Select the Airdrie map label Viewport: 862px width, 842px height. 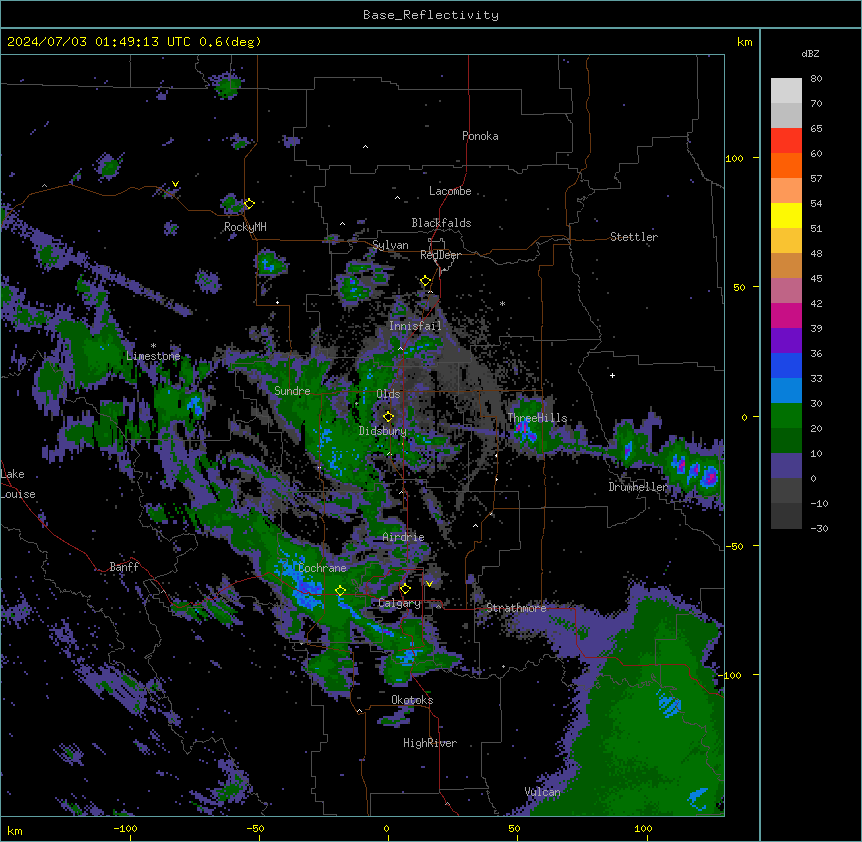click(404, 537)
